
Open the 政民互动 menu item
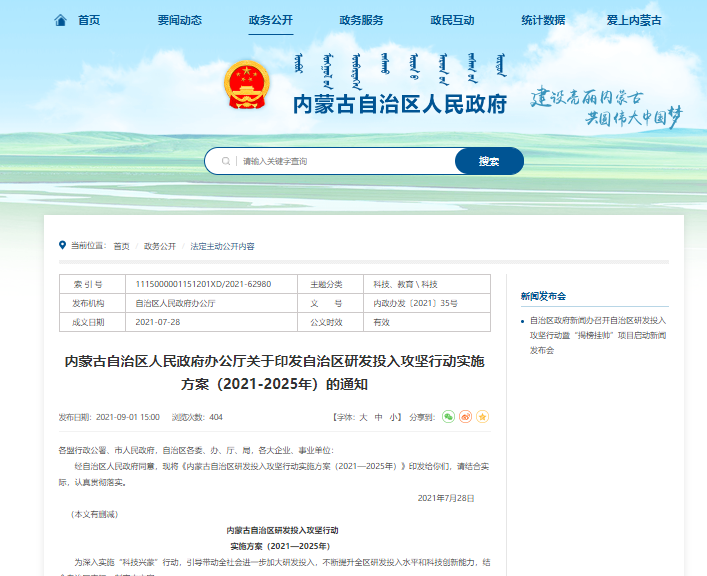click(452, 20)
